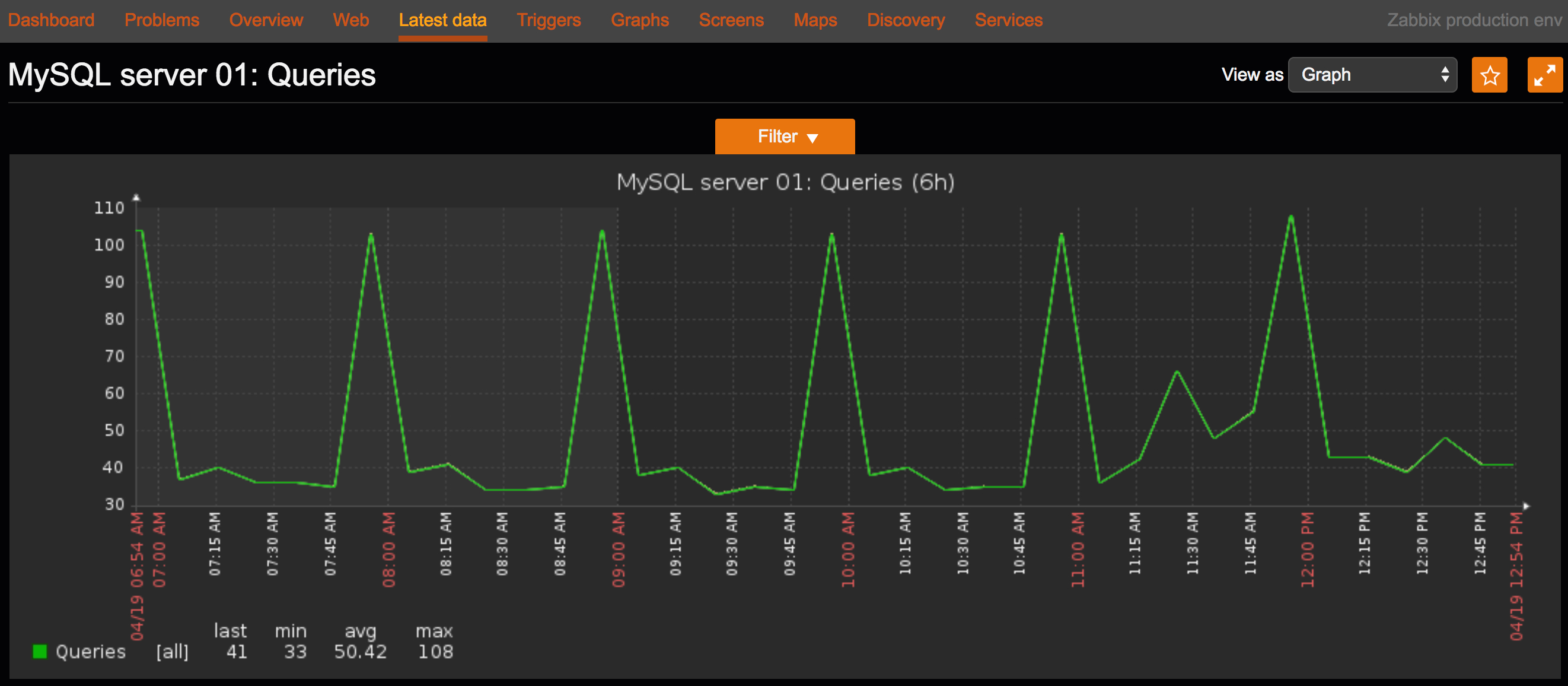Open the View as Graph dropdown
Screen dimensions: 1568x686
(1372, 75)
